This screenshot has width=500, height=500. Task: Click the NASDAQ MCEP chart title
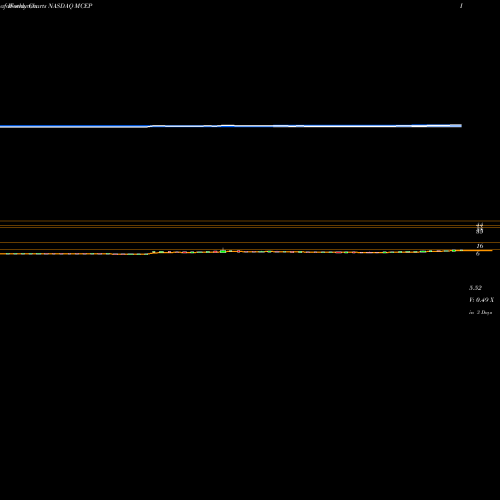[x=70, y=6]
